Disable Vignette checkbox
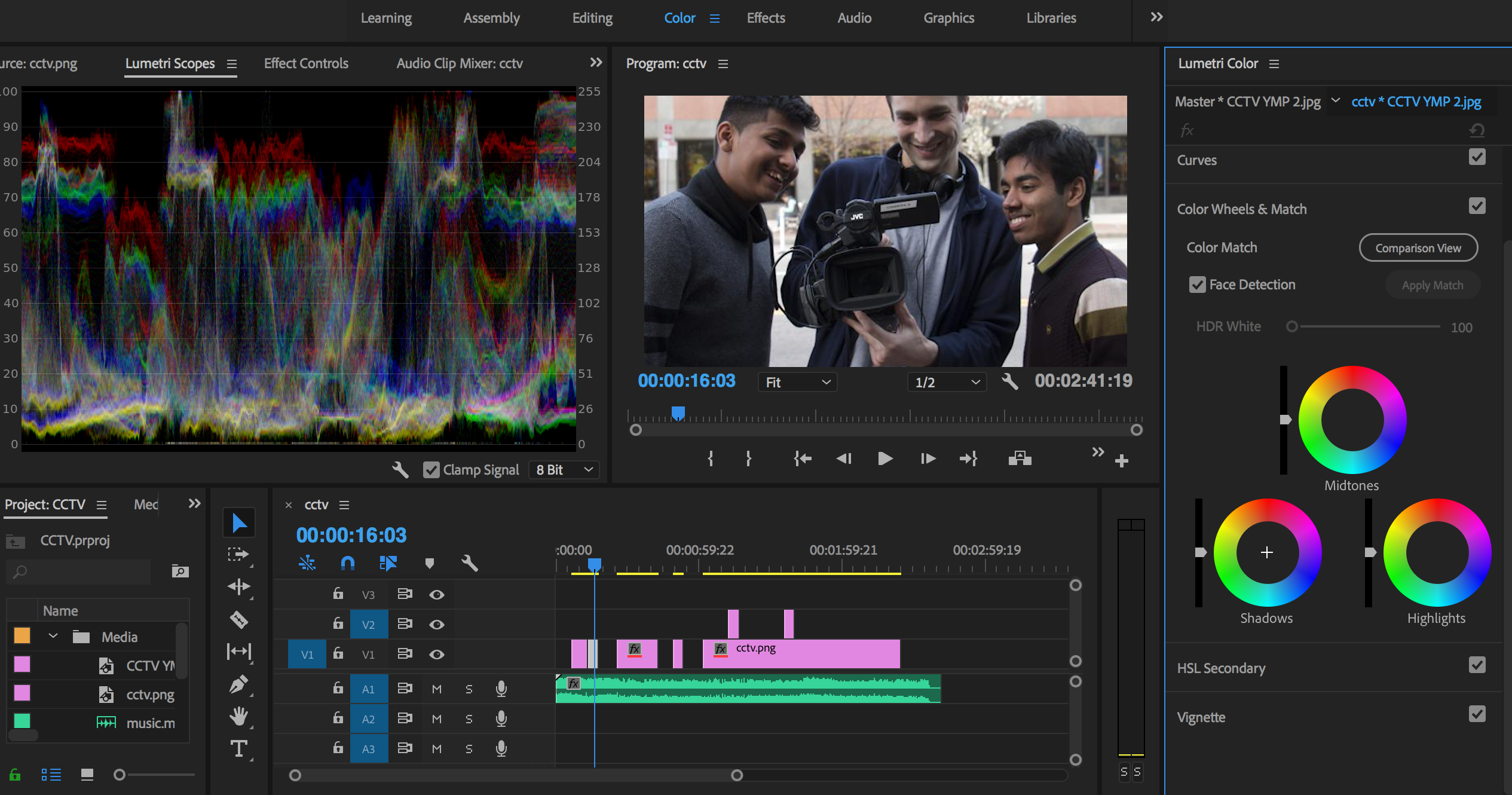The height and width of the screenshot is (795, 1512). pos(1477,714)
